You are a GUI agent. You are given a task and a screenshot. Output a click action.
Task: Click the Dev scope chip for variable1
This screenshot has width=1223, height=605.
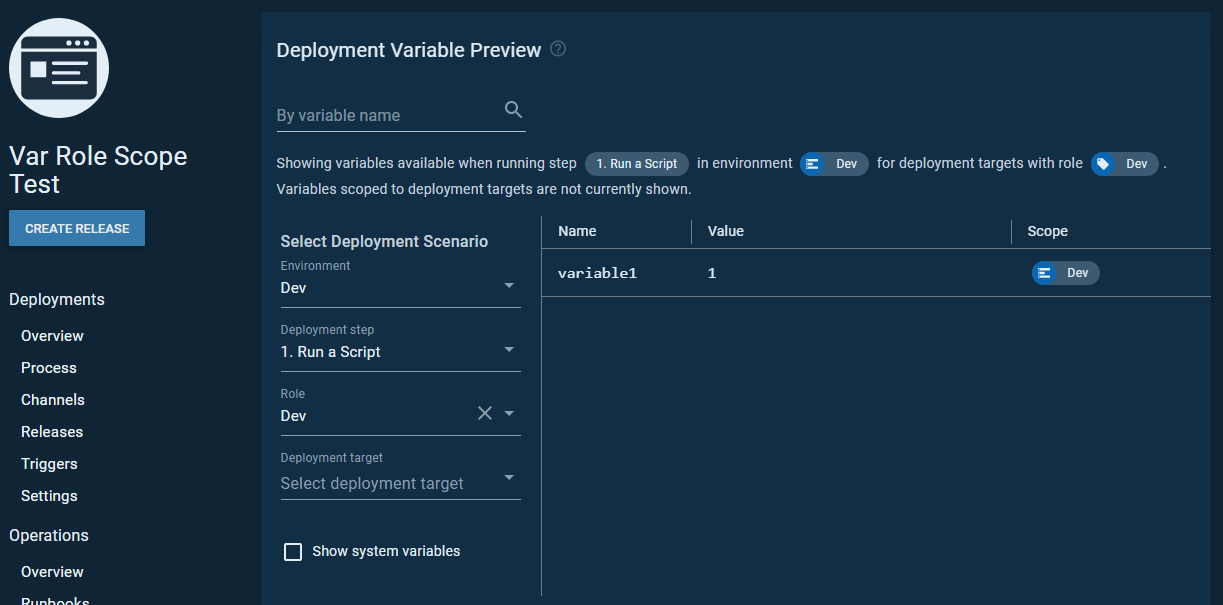click(x=1065, y=272)
